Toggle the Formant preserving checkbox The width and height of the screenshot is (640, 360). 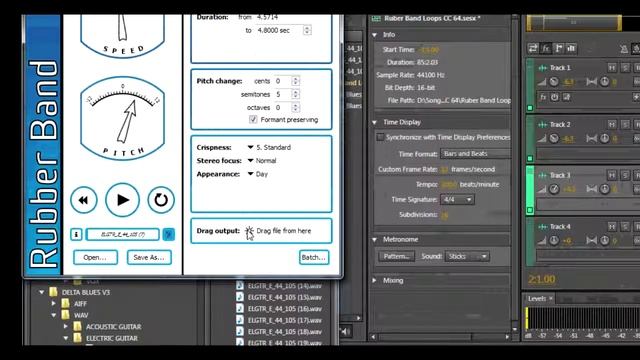[253, 120]
